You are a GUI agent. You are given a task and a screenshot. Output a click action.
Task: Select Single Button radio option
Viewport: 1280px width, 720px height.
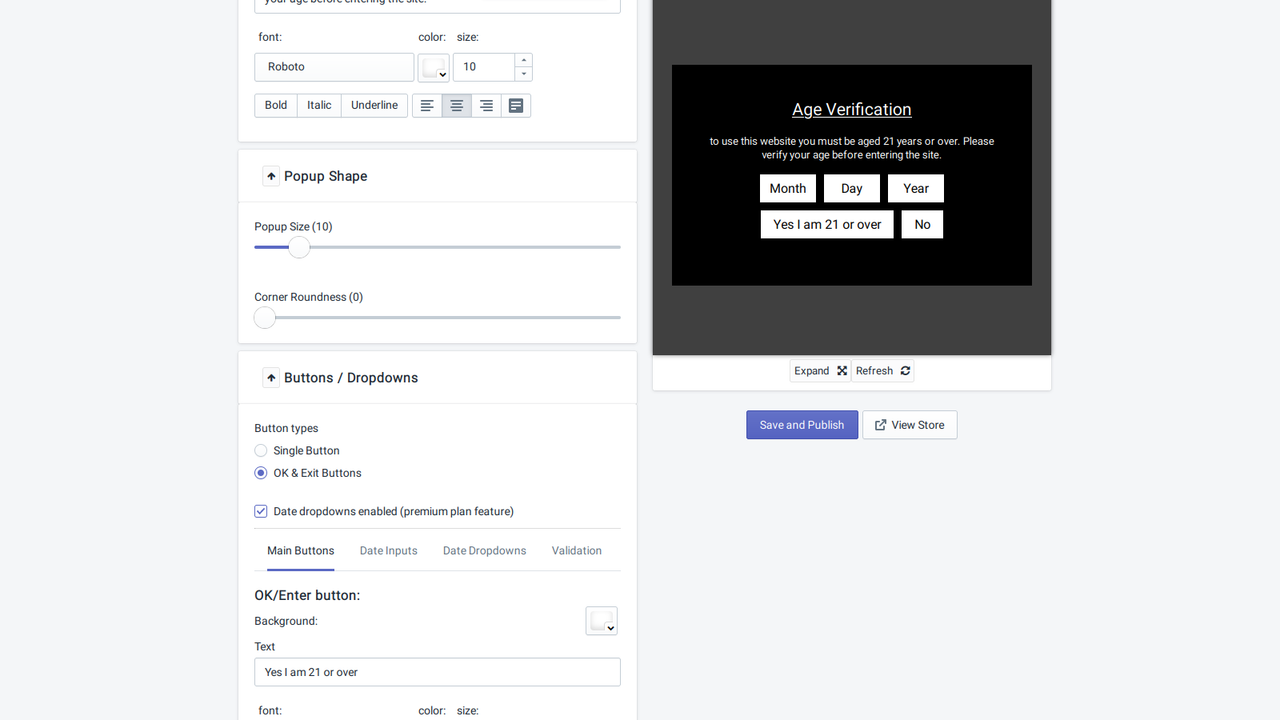click(261, 451)
